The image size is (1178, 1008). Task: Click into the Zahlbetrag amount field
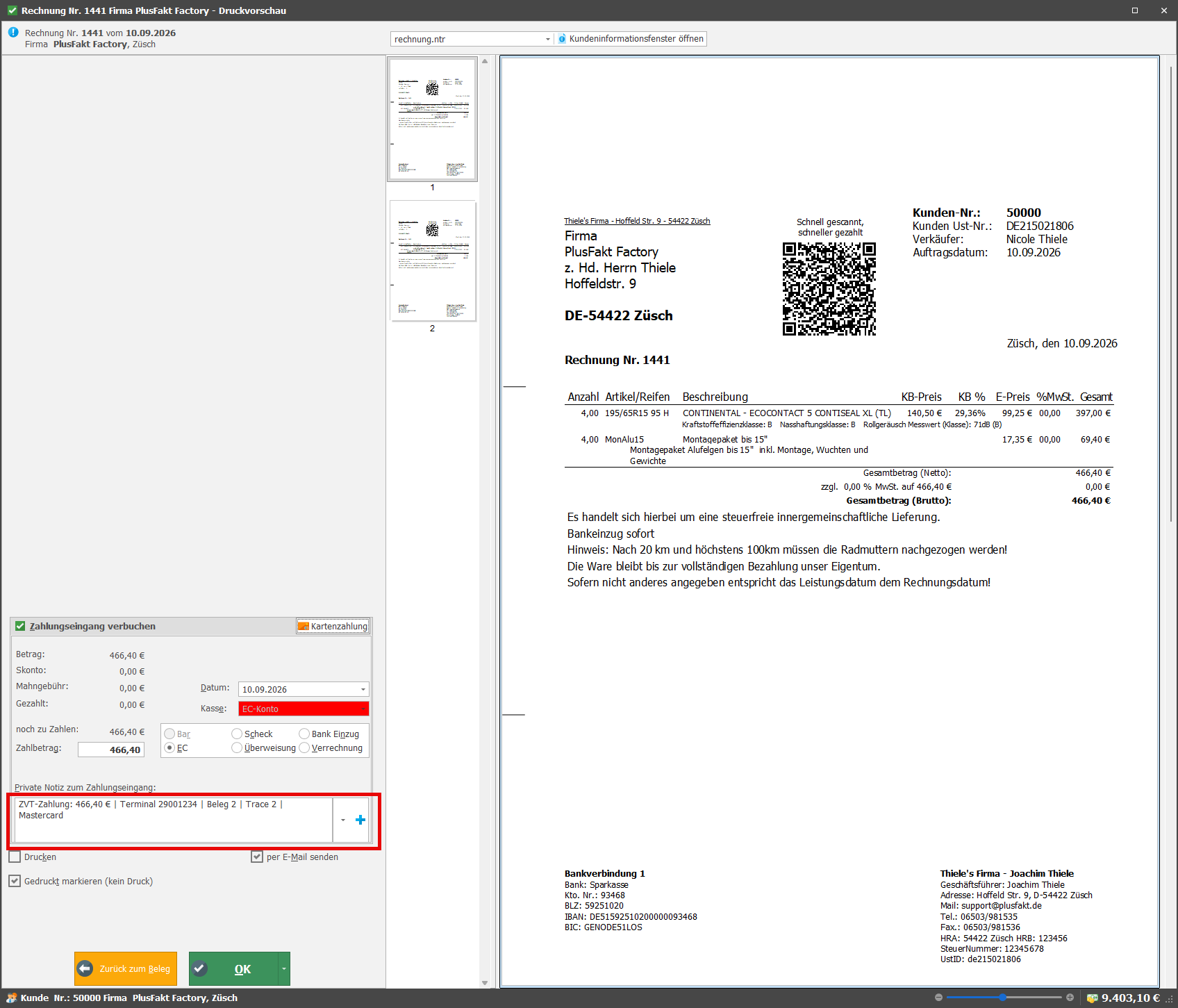(x=111, y=750)
